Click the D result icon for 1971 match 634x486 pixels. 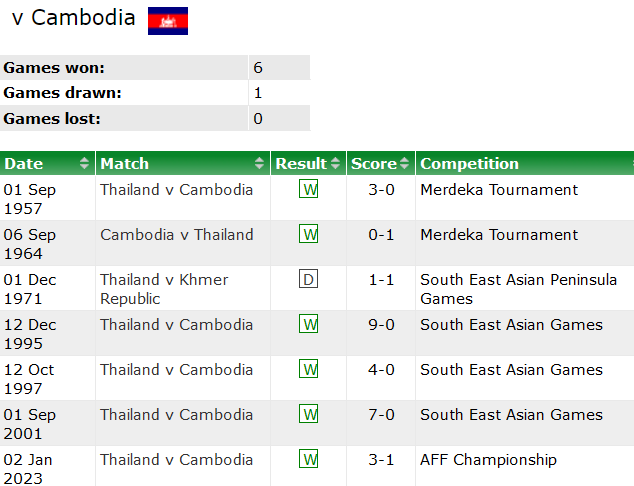309,280
